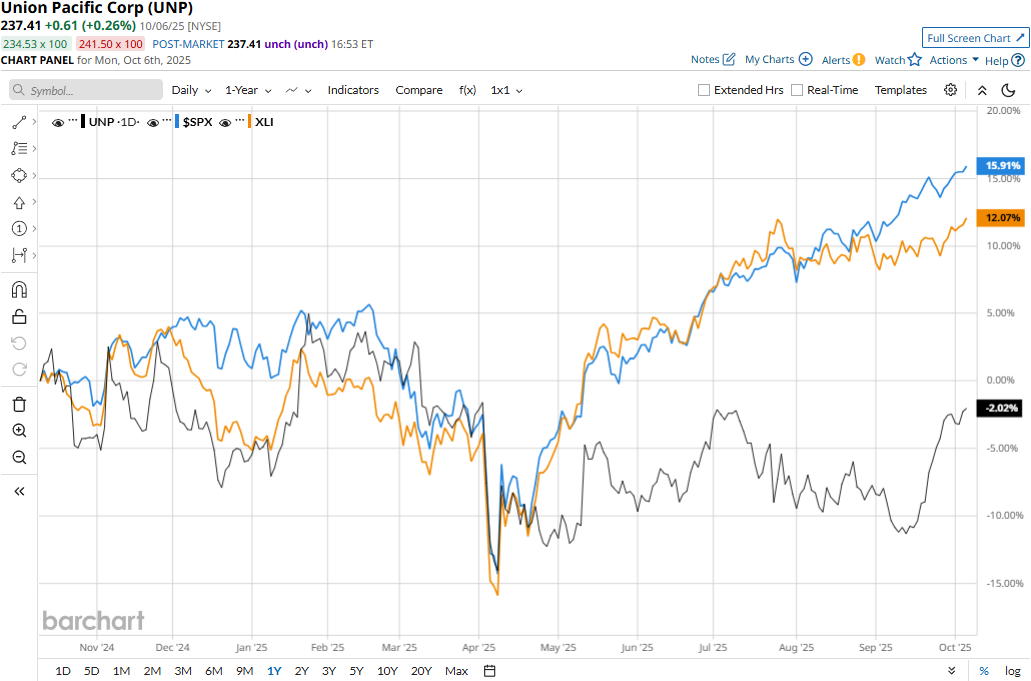The width and height of the screenshot is (1031, 681).
Task: Select the measure range tool
Action: (19, 255)
